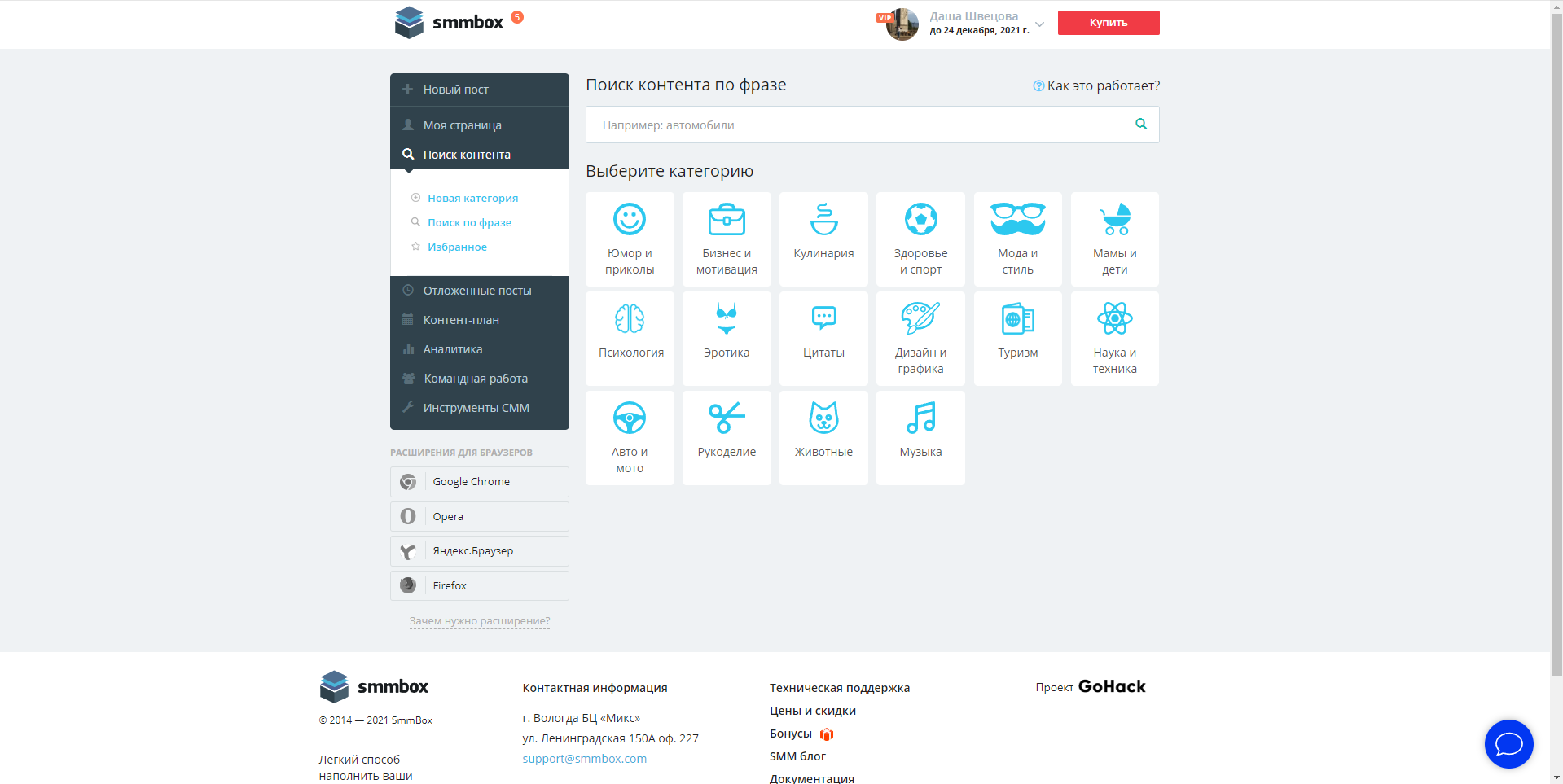Open Документация footer link
1563x784 pixels.
tap(812, 778)
